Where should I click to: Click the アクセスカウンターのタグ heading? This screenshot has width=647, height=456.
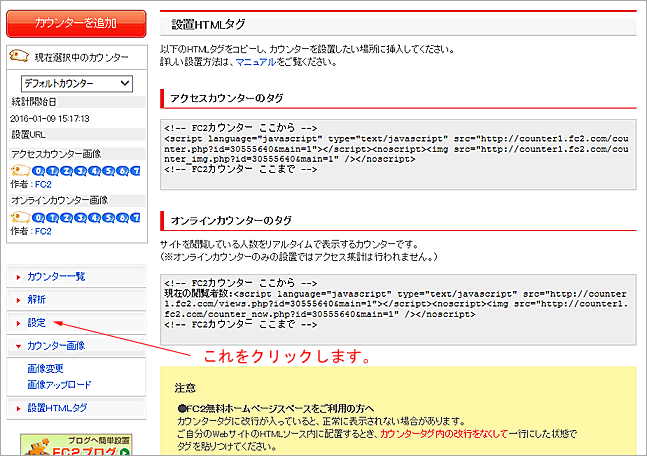[x=227, y=98]
